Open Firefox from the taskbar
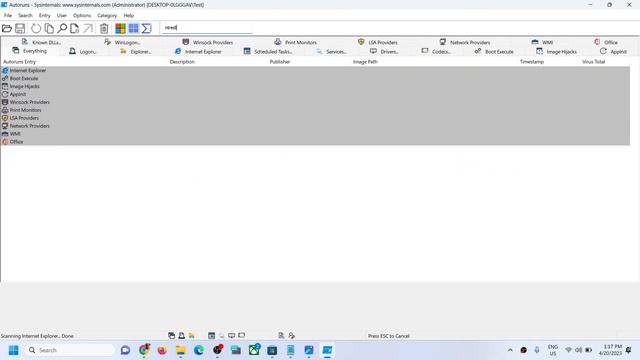 162,350
